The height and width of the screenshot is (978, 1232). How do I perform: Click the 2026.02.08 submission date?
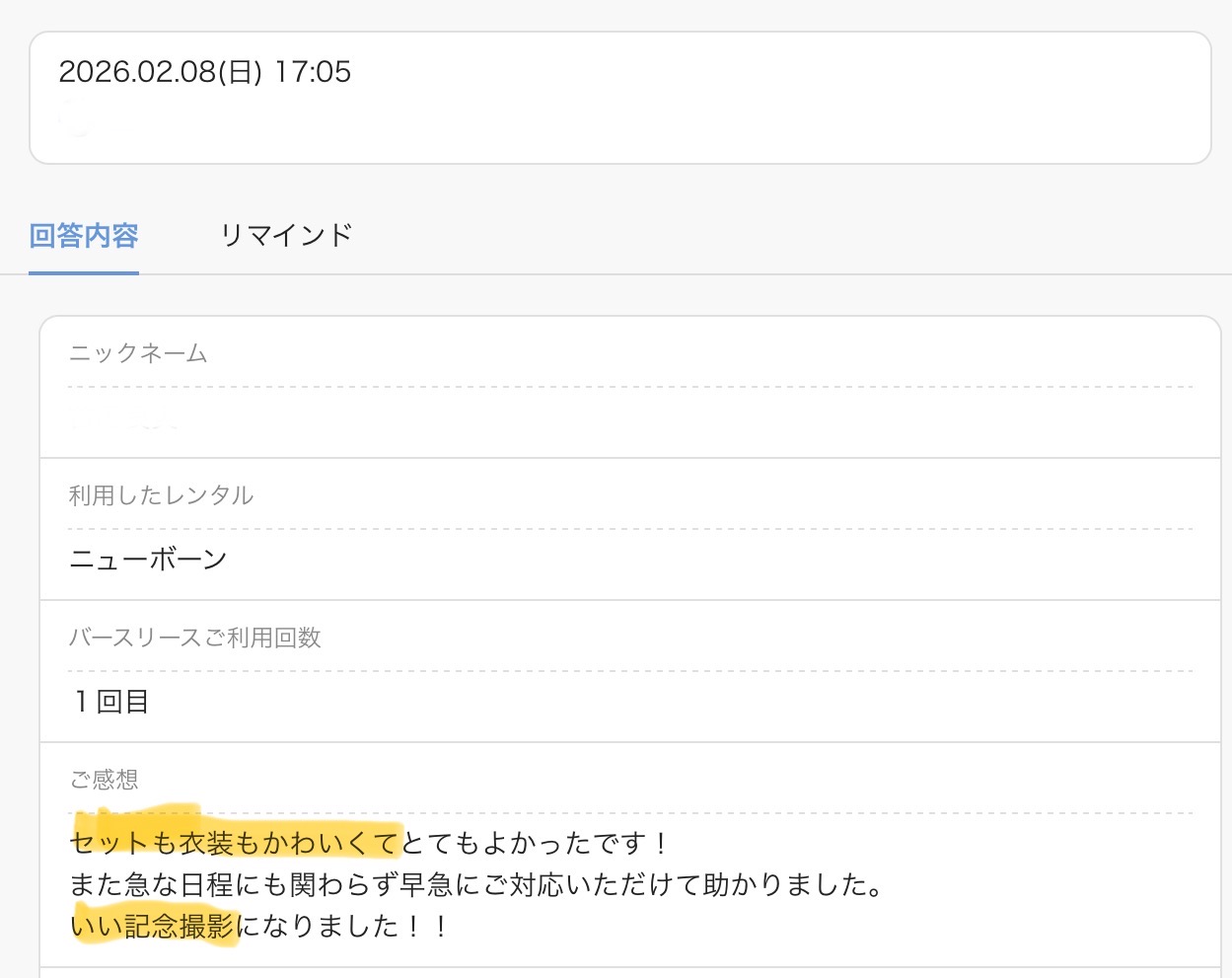pyautogui.click(x=136, y=72)
